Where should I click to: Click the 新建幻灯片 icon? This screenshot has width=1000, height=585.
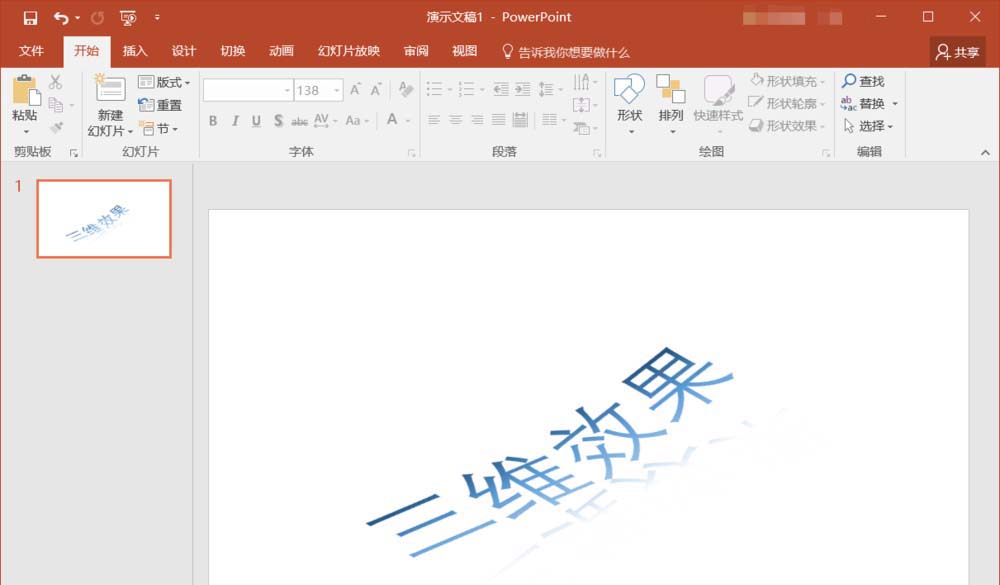[x=110, y=89]
